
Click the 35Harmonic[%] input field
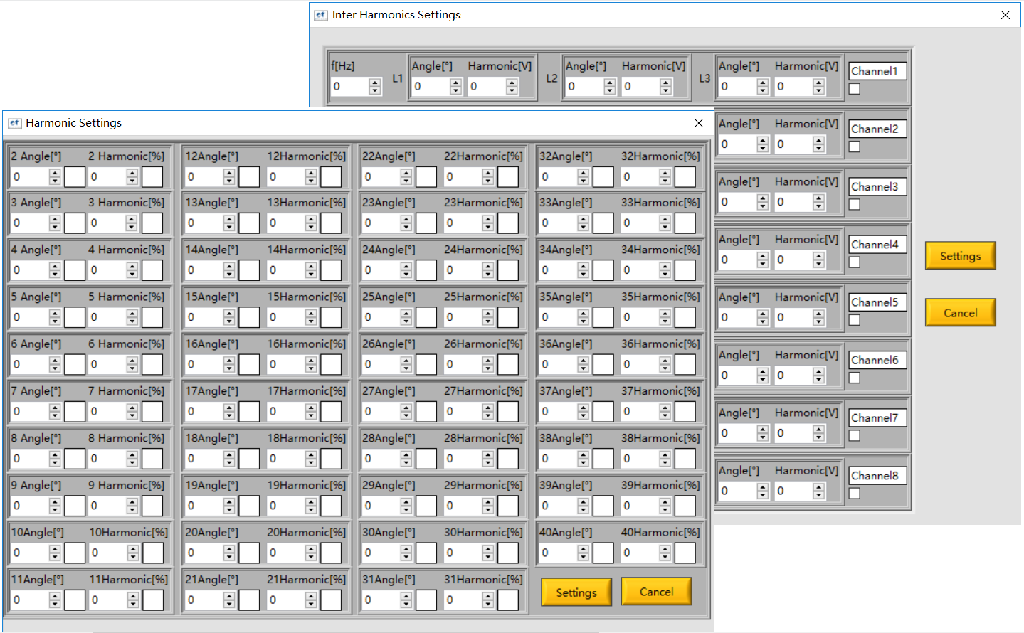tap(639, 317)
